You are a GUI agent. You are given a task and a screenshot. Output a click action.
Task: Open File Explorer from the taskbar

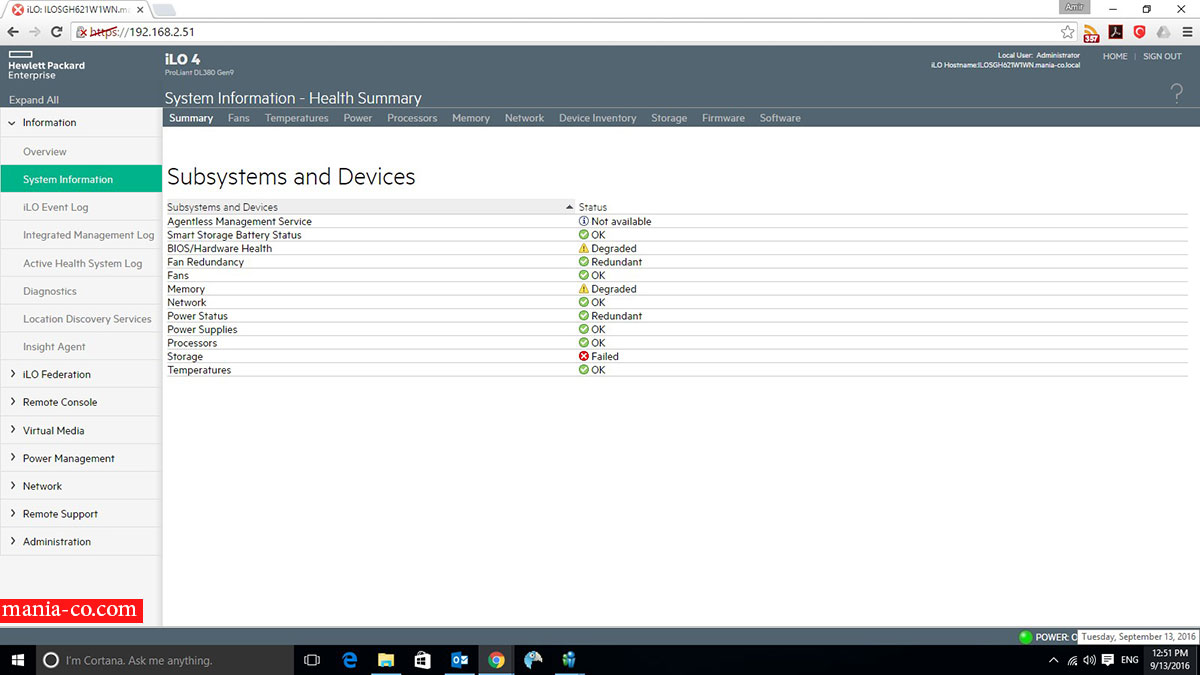tap(386, 660)
